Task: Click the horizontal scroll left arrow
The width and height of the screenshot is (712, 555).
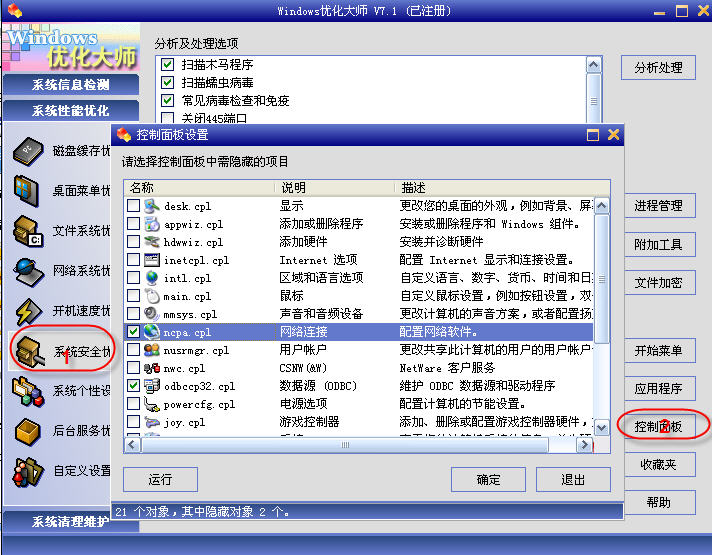Action: [x=132, y=445]
